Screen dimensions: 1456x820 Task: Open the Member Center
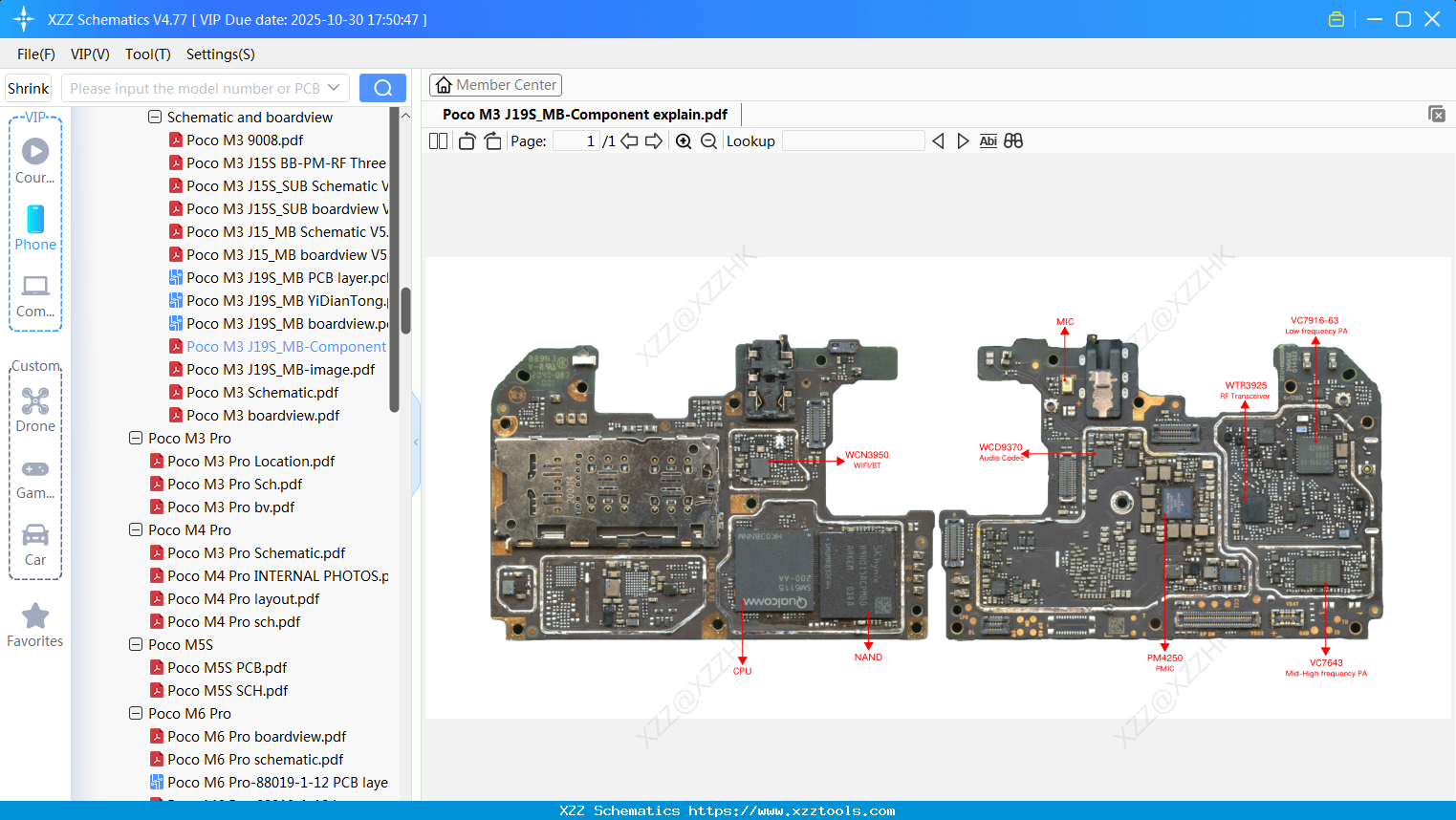[495, 85]
